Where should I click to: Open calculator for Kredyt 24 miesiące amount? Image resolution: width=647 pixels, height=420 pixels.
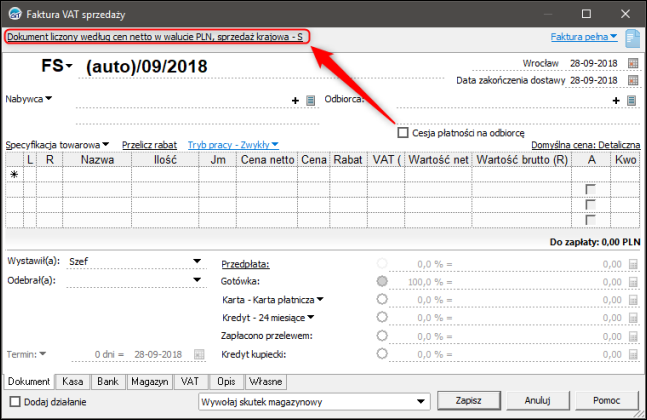pos(633,318)
